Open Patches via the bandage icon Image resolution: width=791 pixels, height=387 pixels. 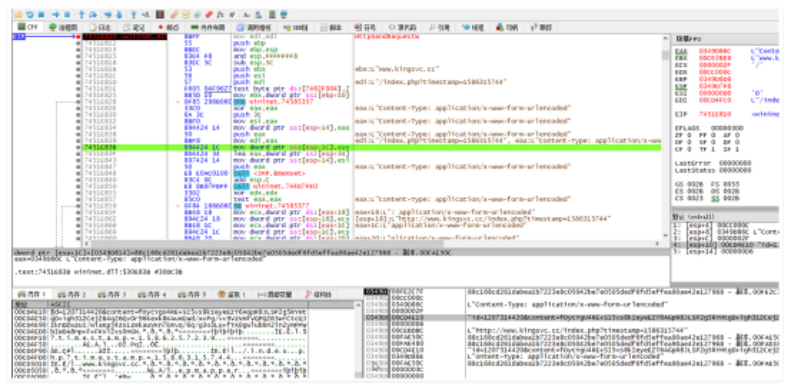174,15
